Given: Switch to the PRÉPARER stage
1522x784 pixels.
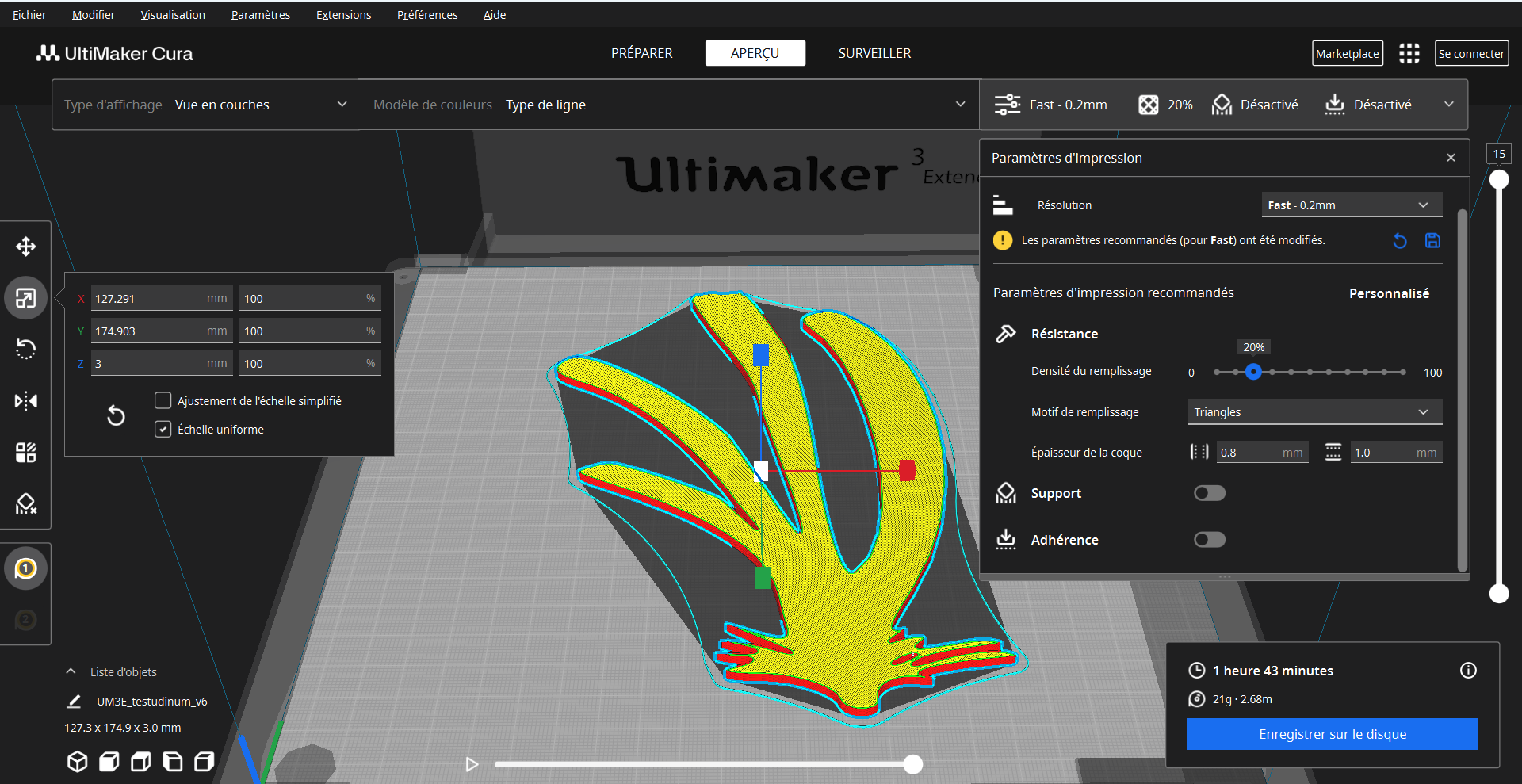Looking at the screenshot, I should pos(641,53).
